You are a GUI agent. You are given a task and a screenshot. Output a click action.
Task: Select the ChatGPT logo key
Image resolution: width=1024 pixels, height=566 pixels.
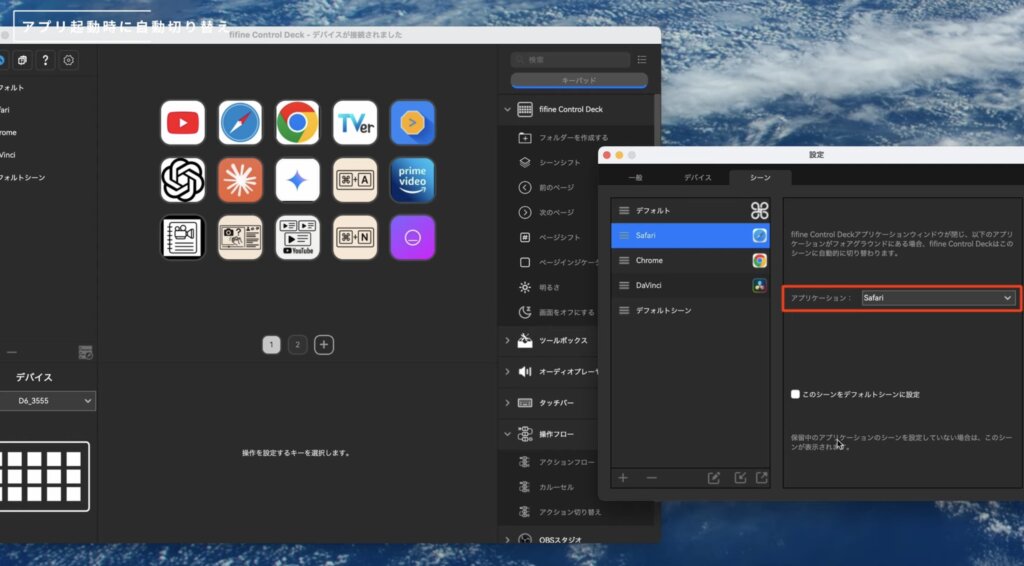point(183,180)
